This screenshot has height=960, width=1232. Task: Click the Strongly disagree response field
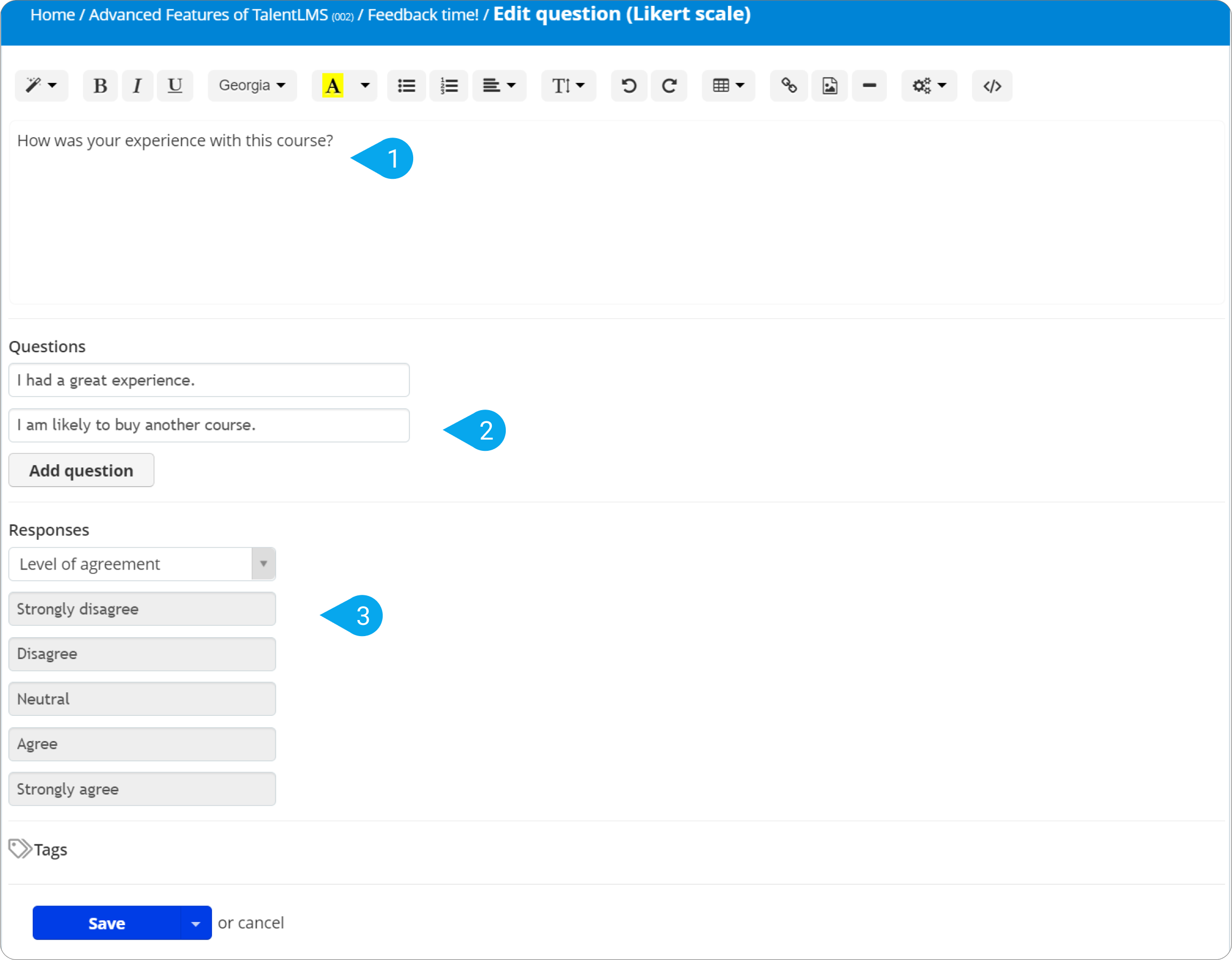tap(142, 609)
